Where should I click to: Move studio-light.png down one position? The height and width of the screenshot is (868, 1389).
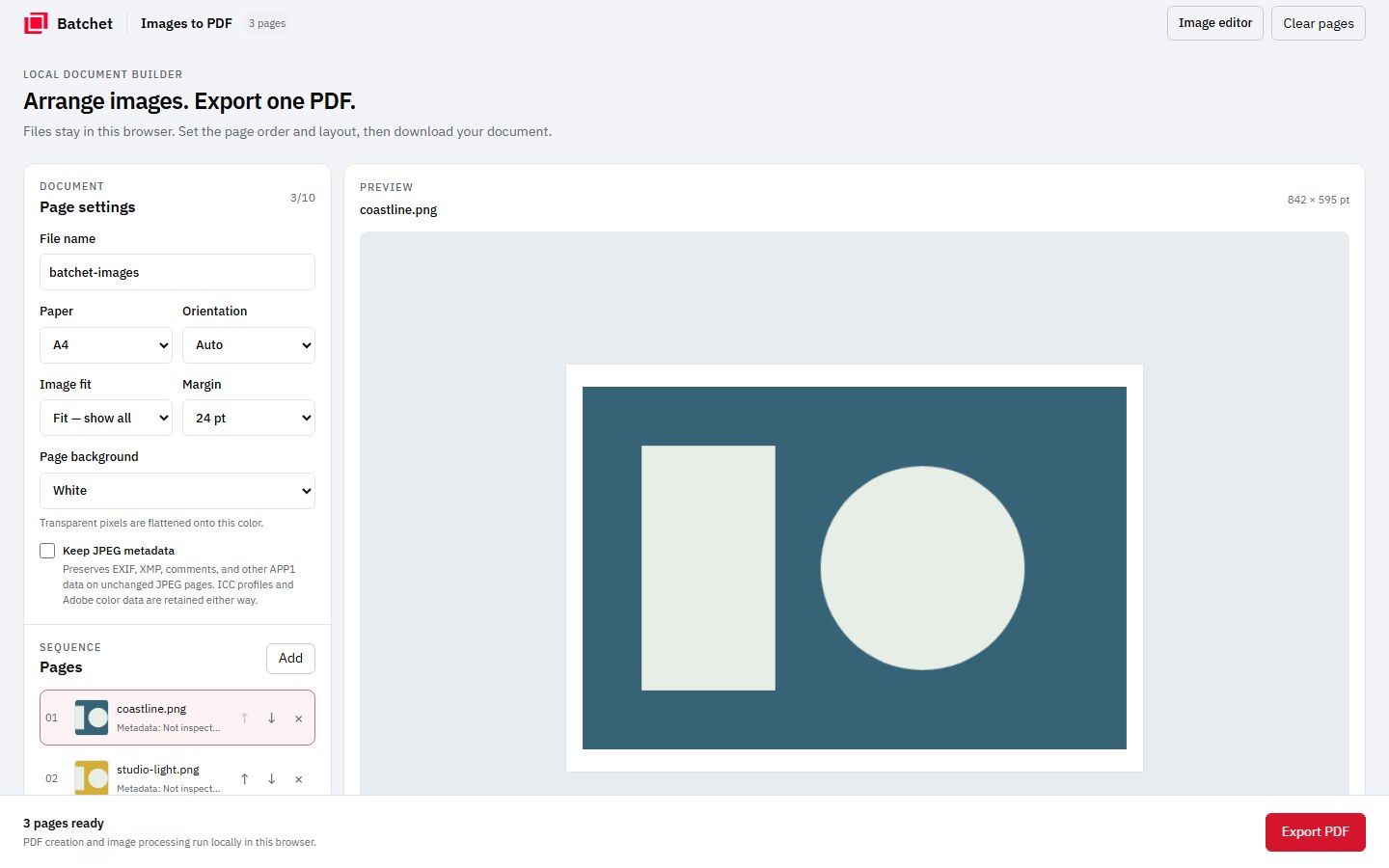272,779
